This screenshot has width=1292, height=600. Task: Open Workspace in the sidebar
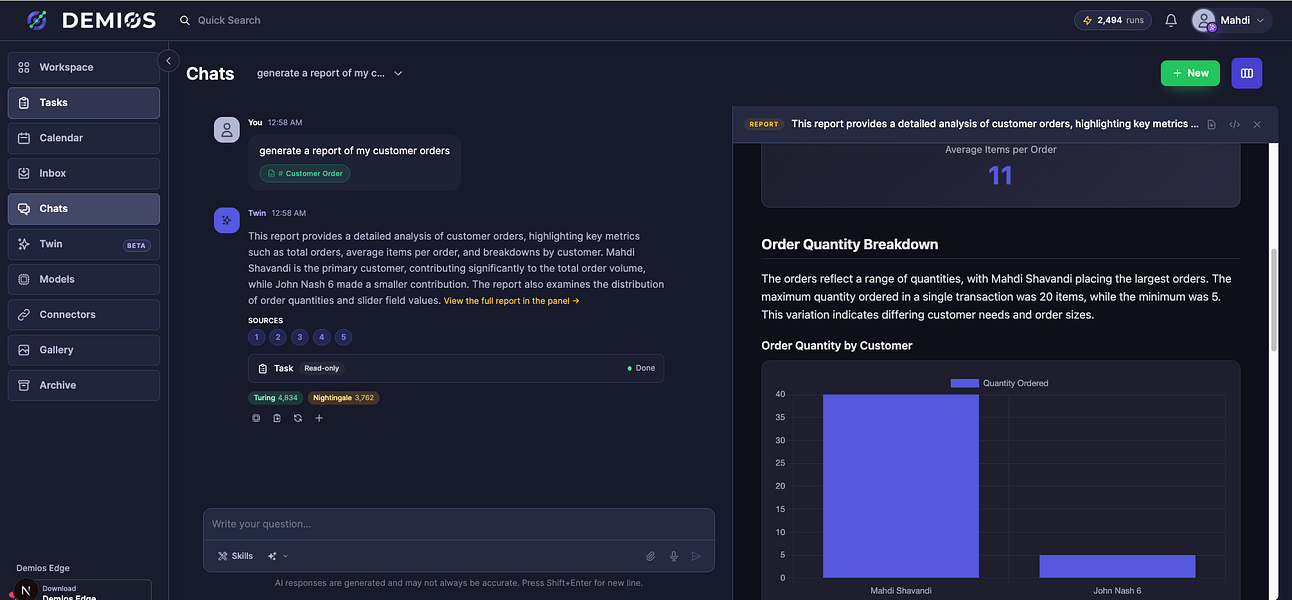click(x=84, y=67)
